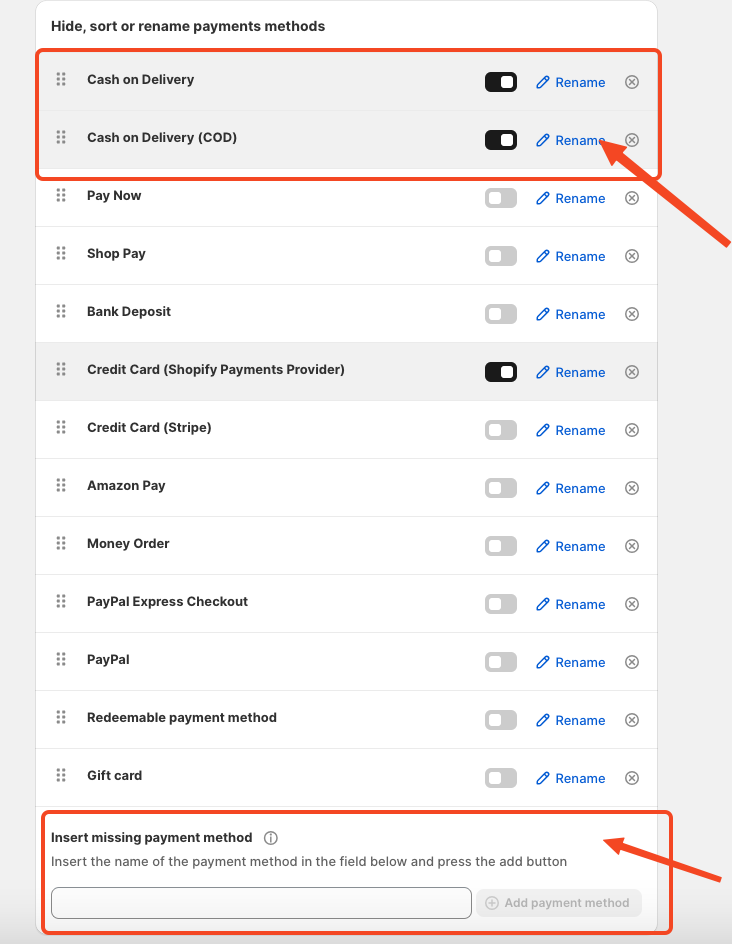
Task: Rename the Shop Pay payment method
Action: (571, 256)
